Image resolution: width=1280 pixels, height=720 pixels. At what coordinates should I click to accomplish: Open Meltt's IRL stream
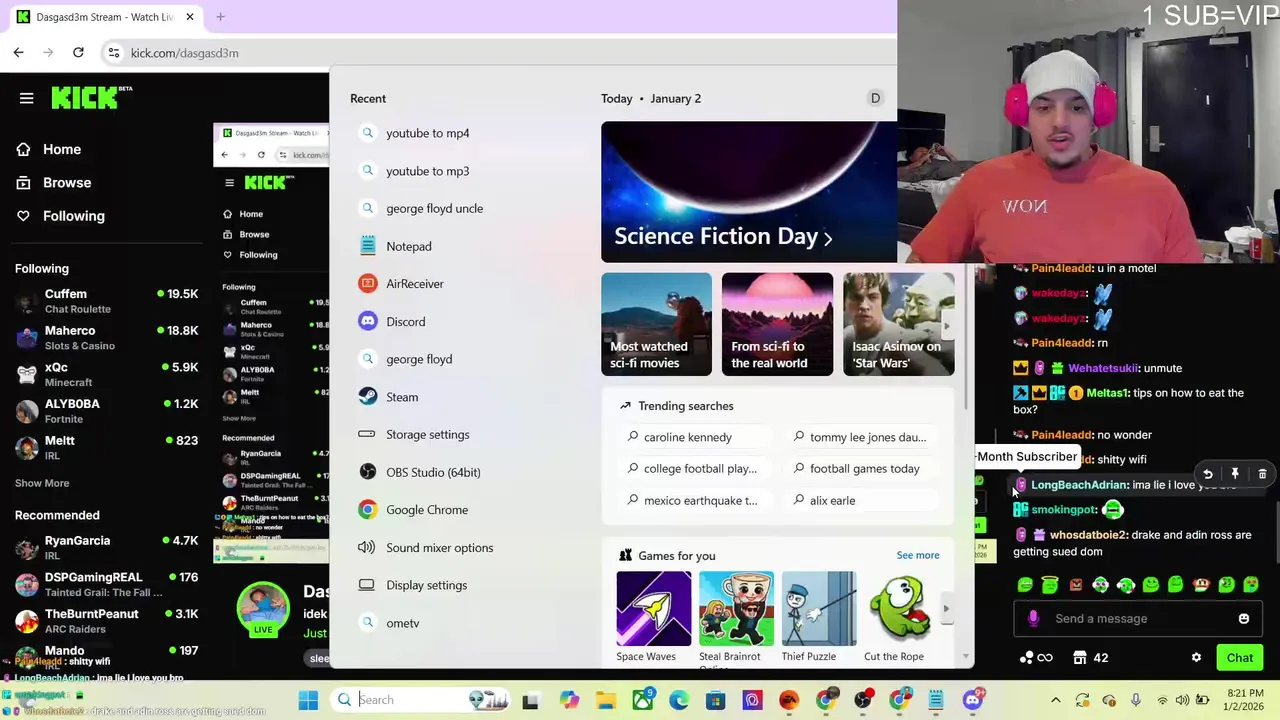(x=106, y=447)
